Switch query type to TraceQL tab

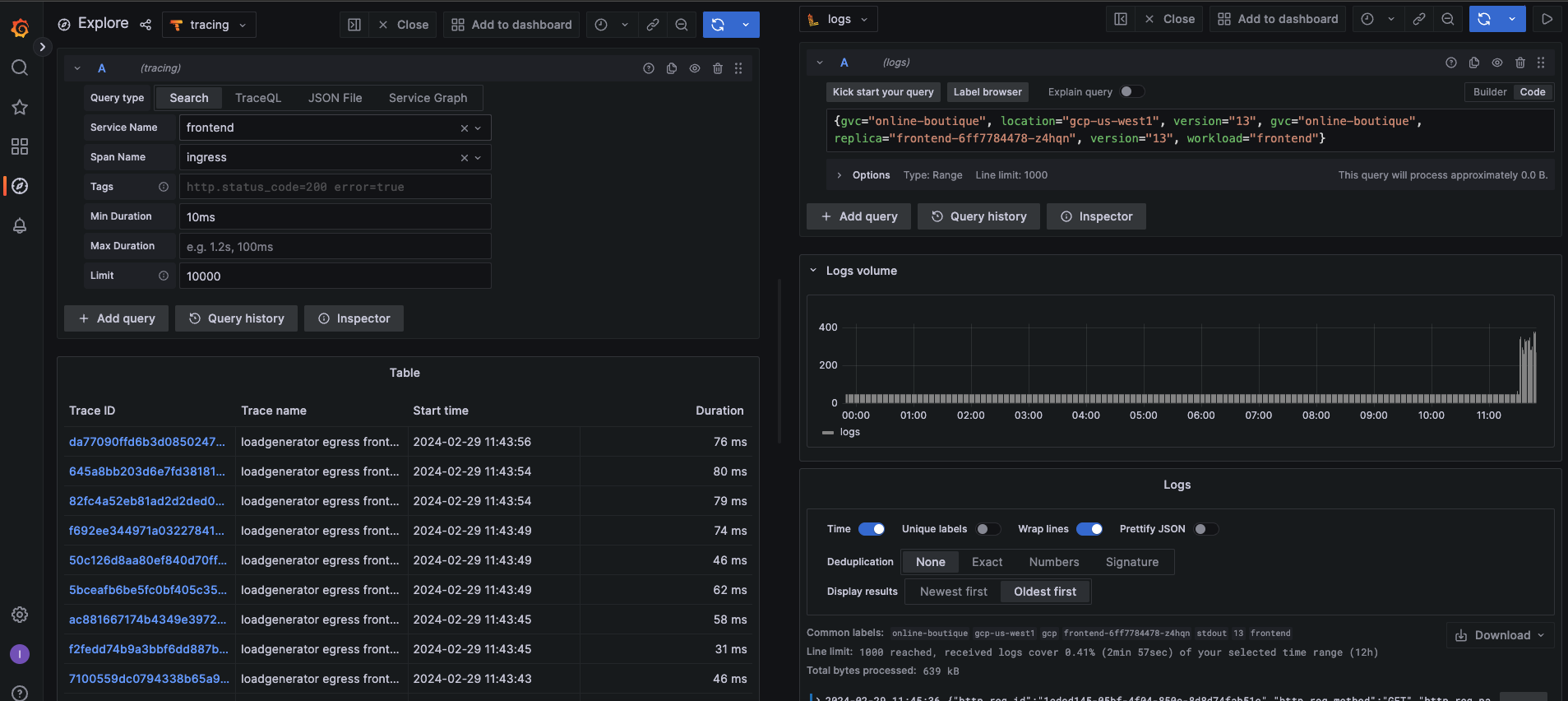pos(257,98)
